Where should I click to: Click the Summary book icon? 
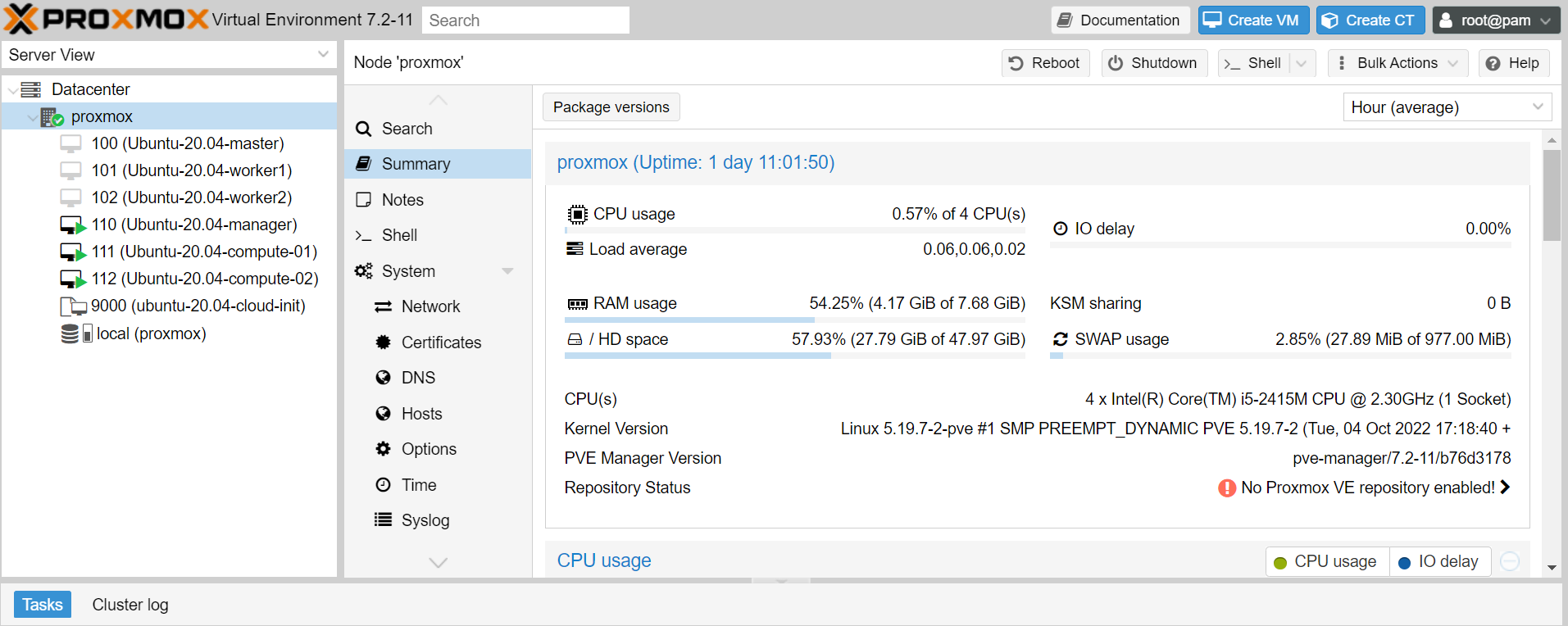[x=364, y=164]
